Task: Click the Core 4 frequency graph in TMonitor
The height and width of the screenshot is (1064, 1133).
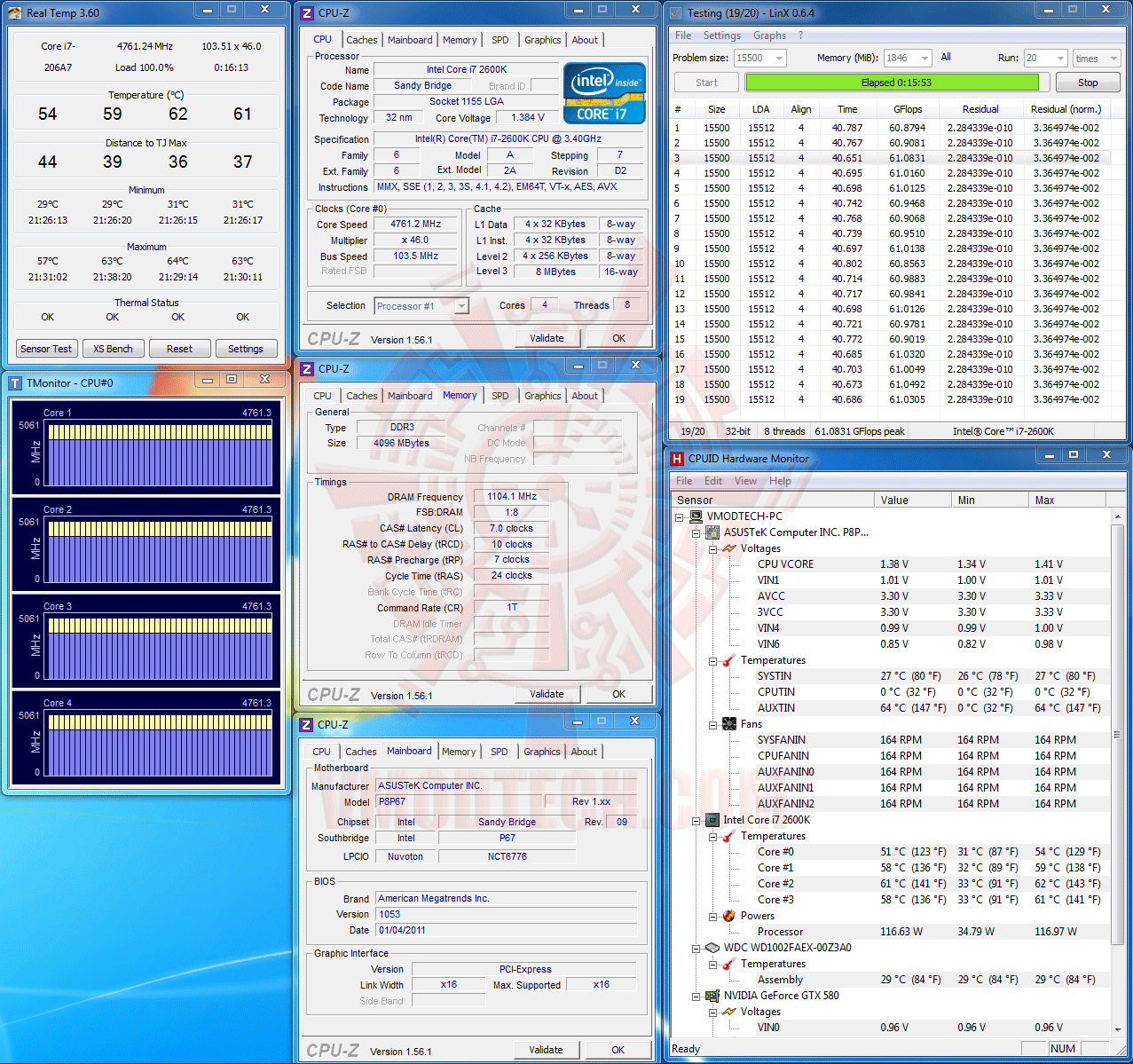Action: click(146, 737)
